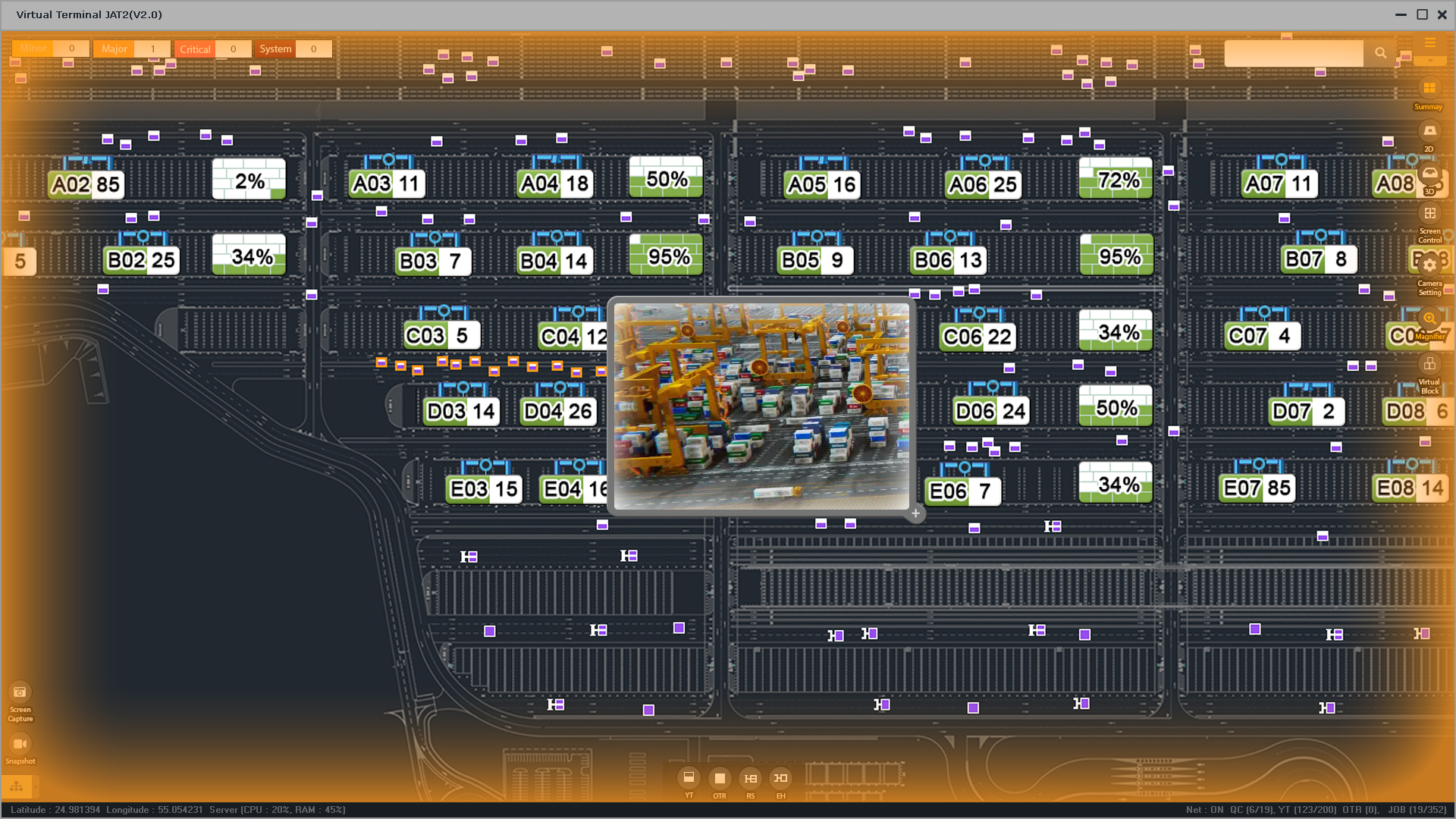Activate the Magnifier tool

tap(1429, 318)
